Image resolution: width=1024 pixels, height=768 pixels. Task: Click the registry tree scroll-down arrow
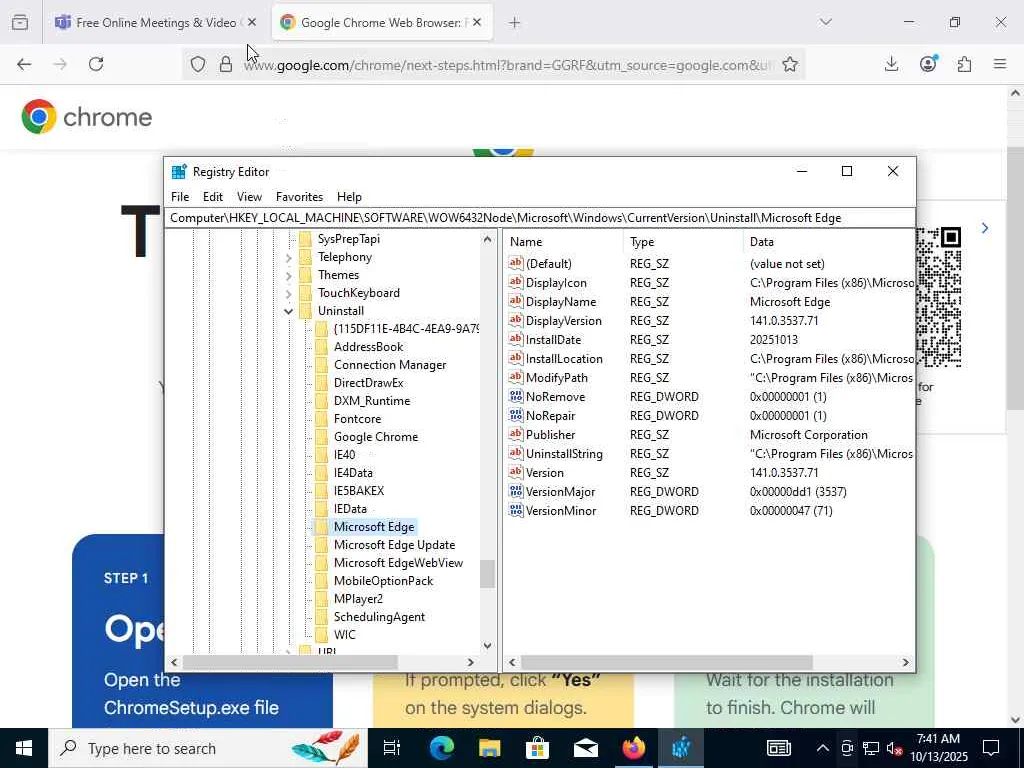click(488, 645)
